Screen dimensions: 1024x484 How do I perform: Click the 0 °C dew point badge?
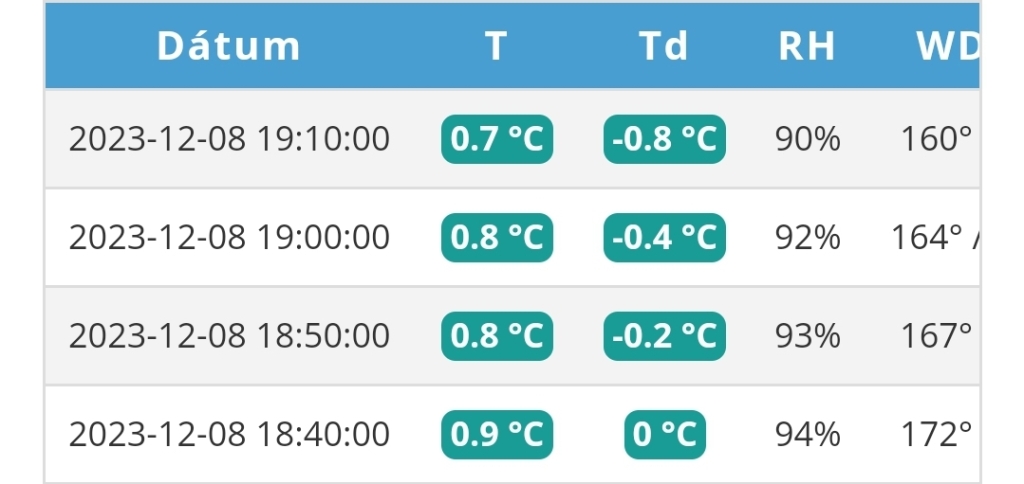pos(665,435)
